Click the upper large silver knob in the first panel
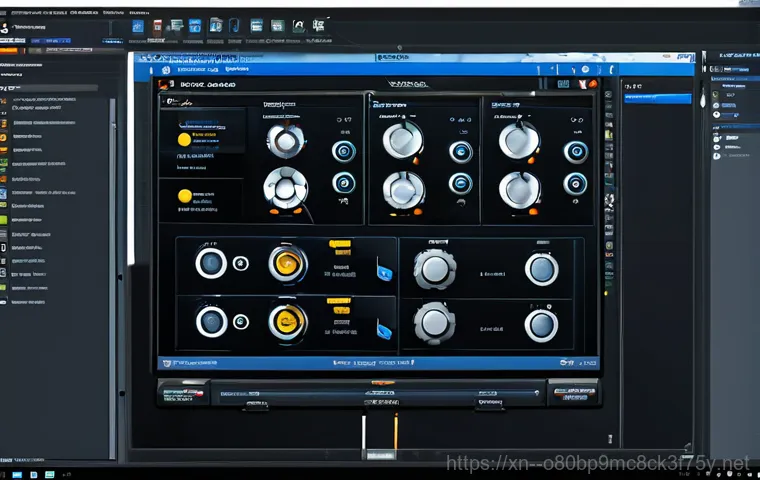This screenshot has width=760, height=480. click(285, 140)
